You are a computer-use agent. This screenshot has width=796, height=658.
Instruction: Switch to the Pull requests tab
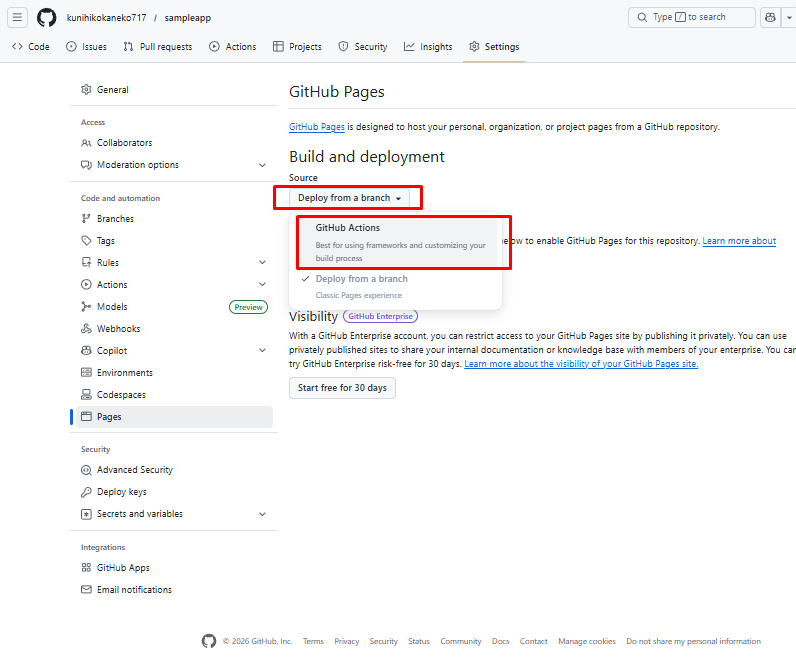click(157, 47)
